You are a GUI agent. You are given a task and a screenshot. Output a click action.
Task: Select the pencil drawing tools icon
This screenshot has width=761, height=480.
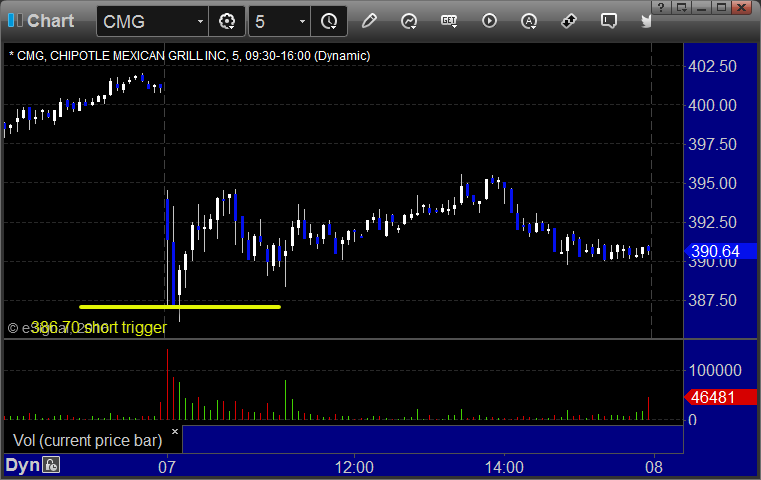(369, 21)
